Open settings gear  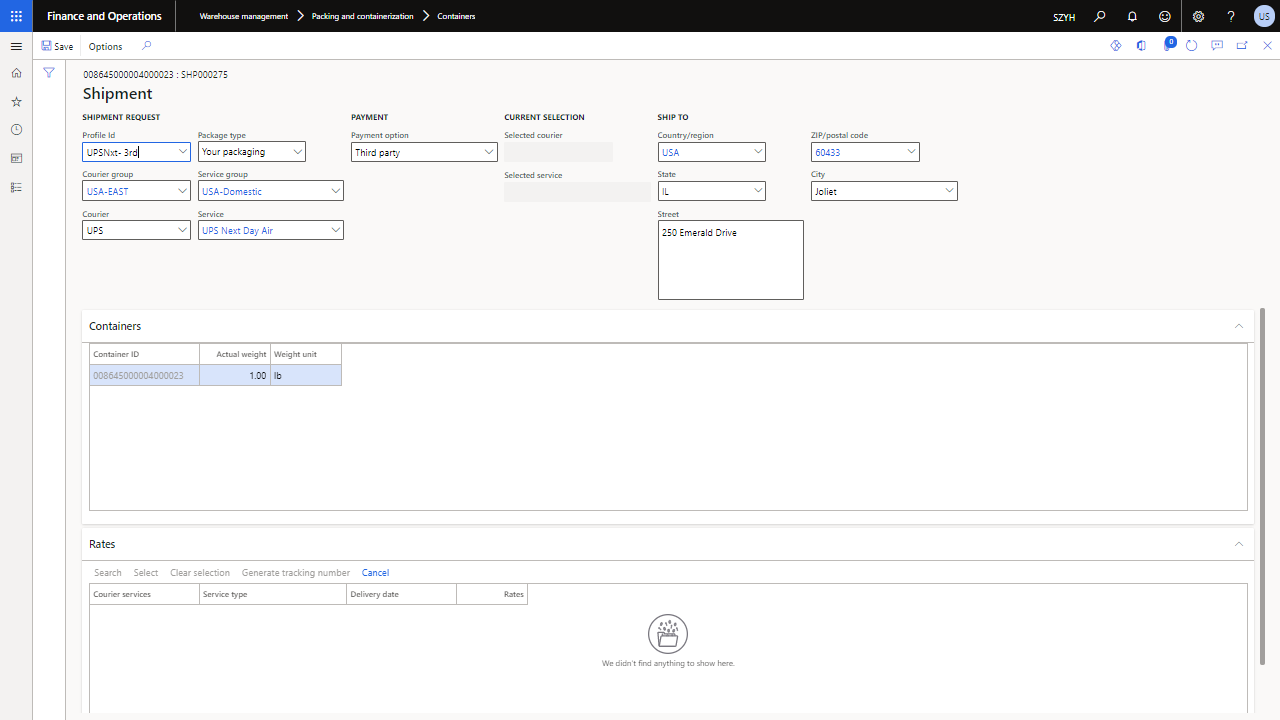click(1198, 16)
